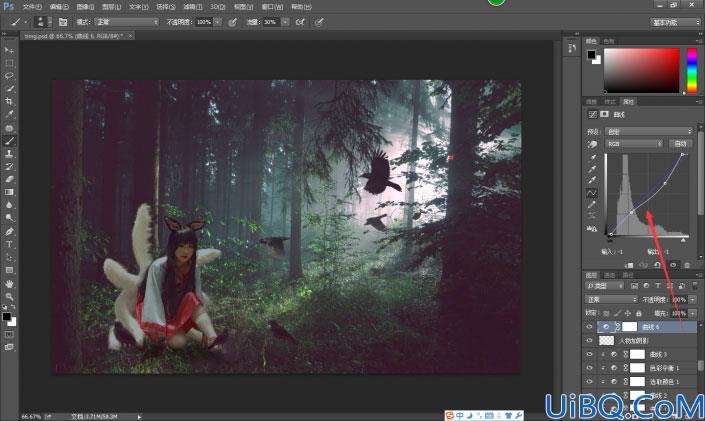Select the Zoom tool in the toolbox
Image resolution: width=705 pixels, height=421 pixels.
[x=9, y=297]
